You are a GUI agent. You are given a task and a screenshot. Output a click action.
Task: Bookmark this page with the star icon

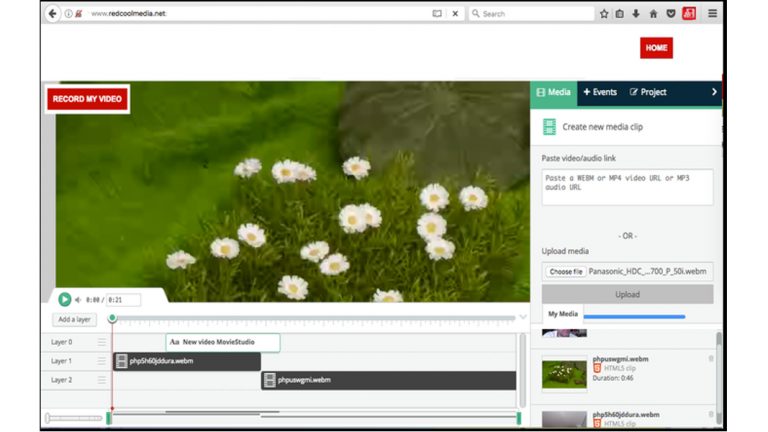click(604, 14)
